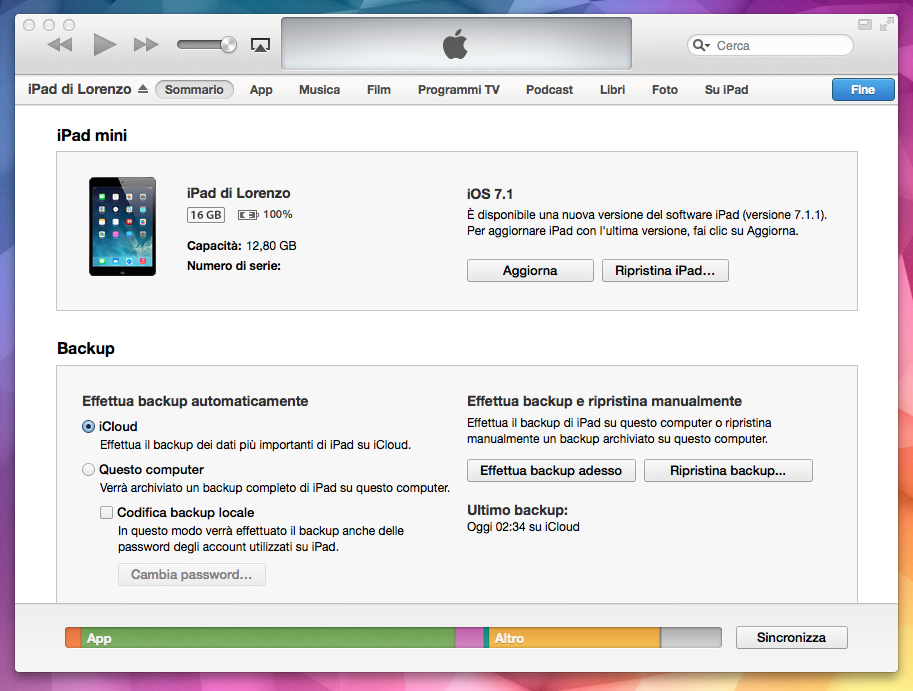Open the Podcast tab
The image size is (913, 691).
(x=549, y=90)
